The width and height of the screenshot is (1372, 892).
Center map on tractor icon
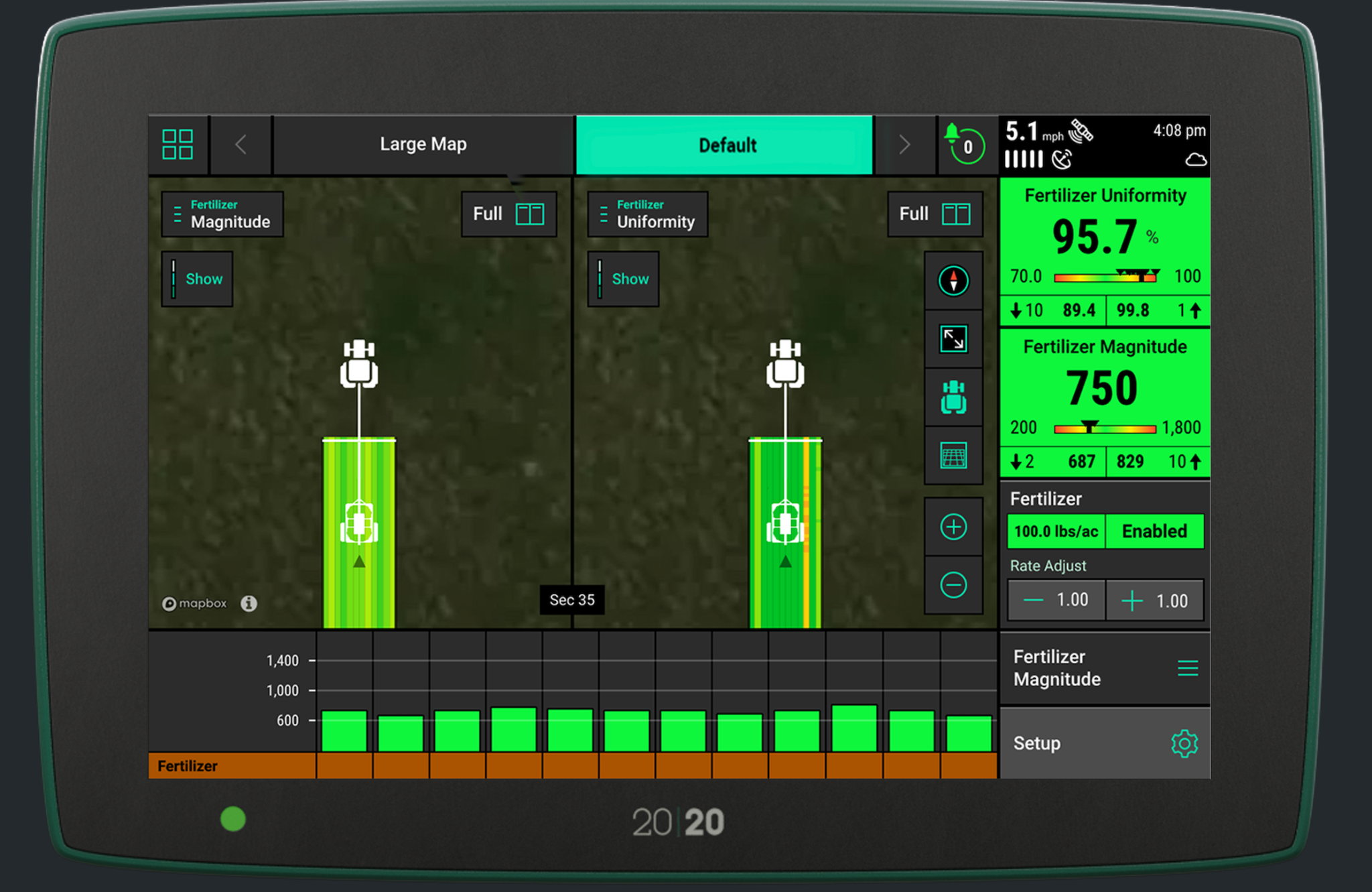953,397
